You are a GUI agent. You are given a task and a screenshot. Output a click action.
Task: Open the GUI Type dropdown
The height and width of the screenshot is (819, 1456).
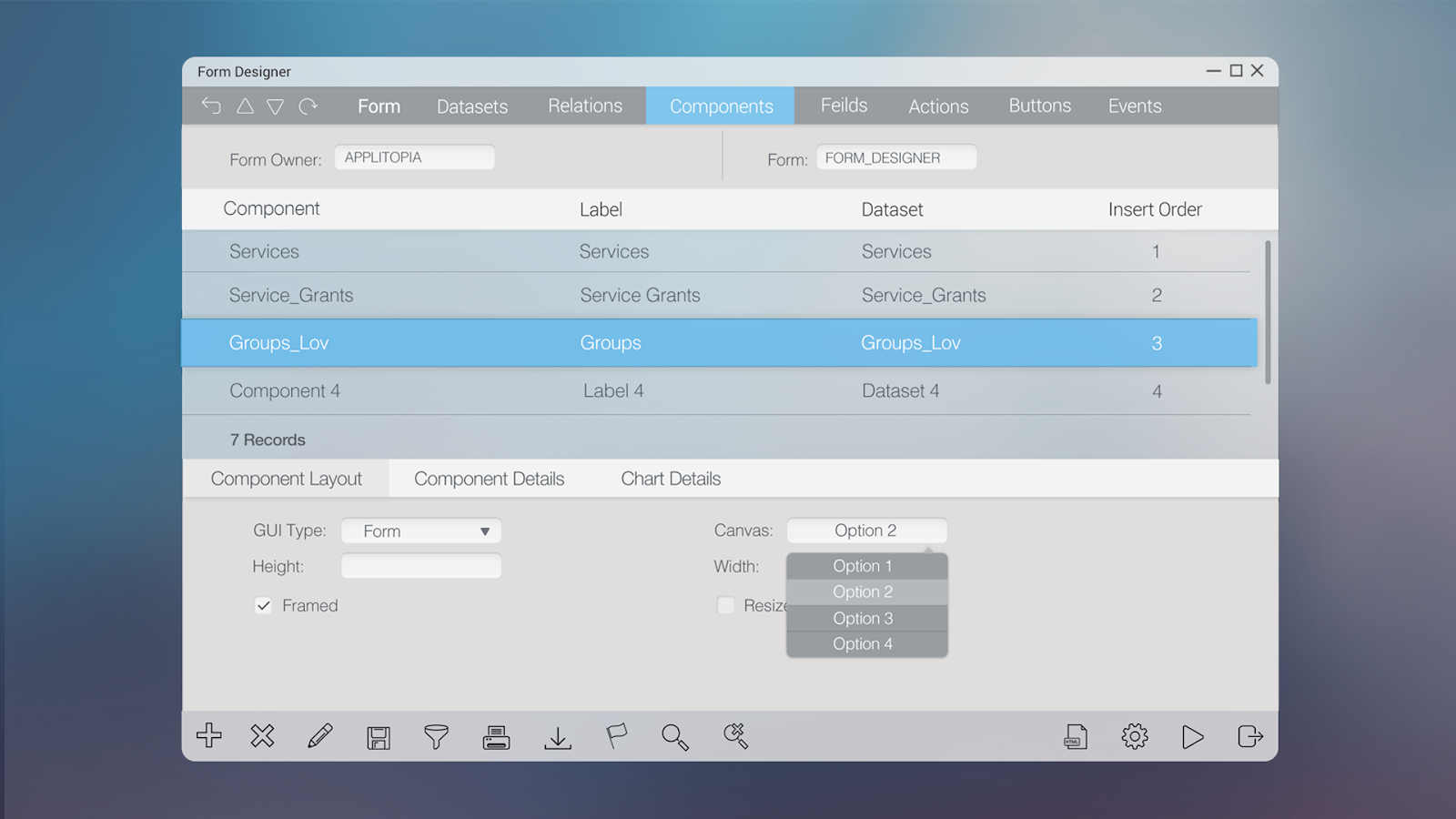(x=421, y=531)
